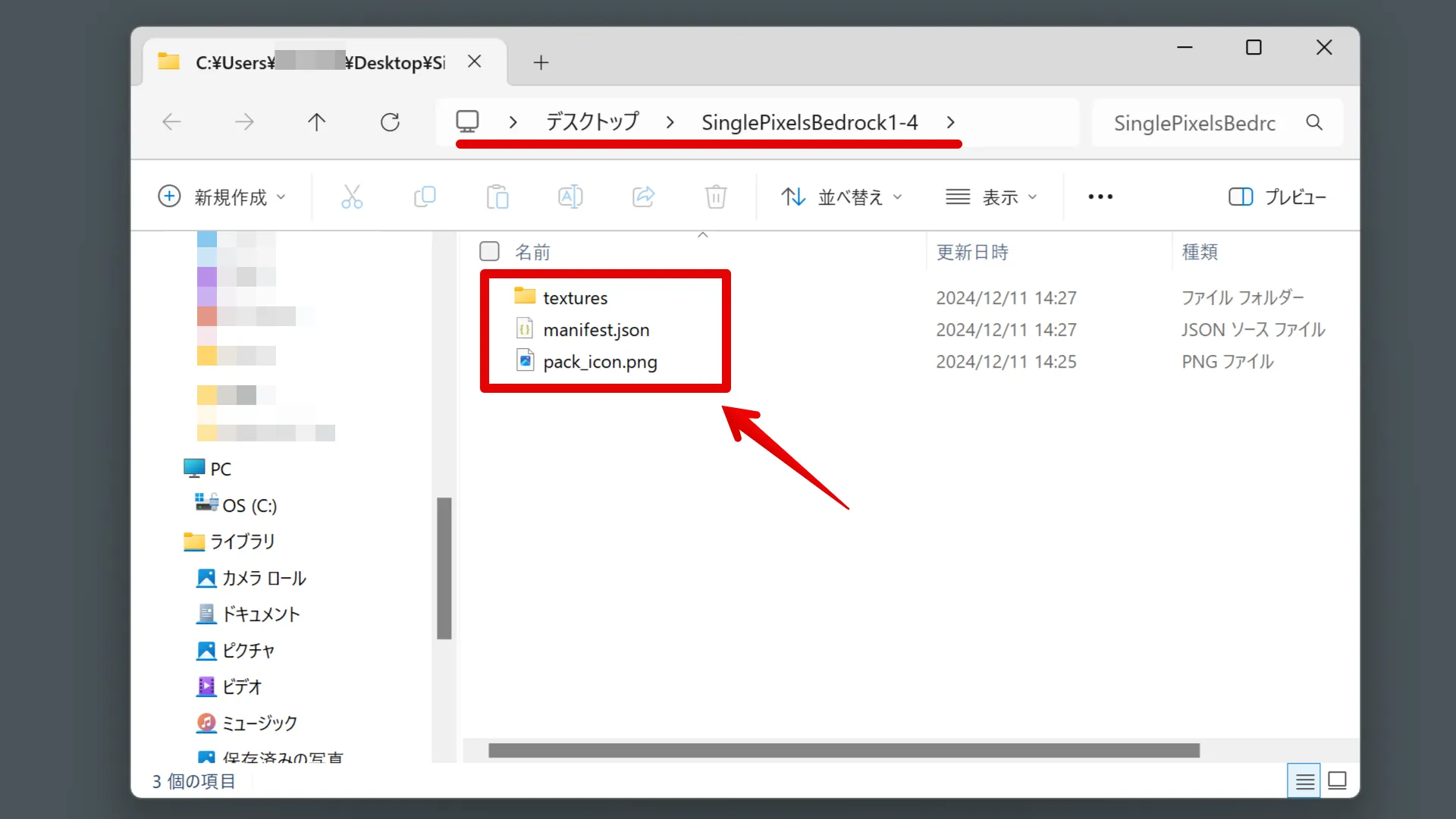1456x819 pixels.
Task: Select the pack_icon.png file name
Action: click(x=601, y=362)
